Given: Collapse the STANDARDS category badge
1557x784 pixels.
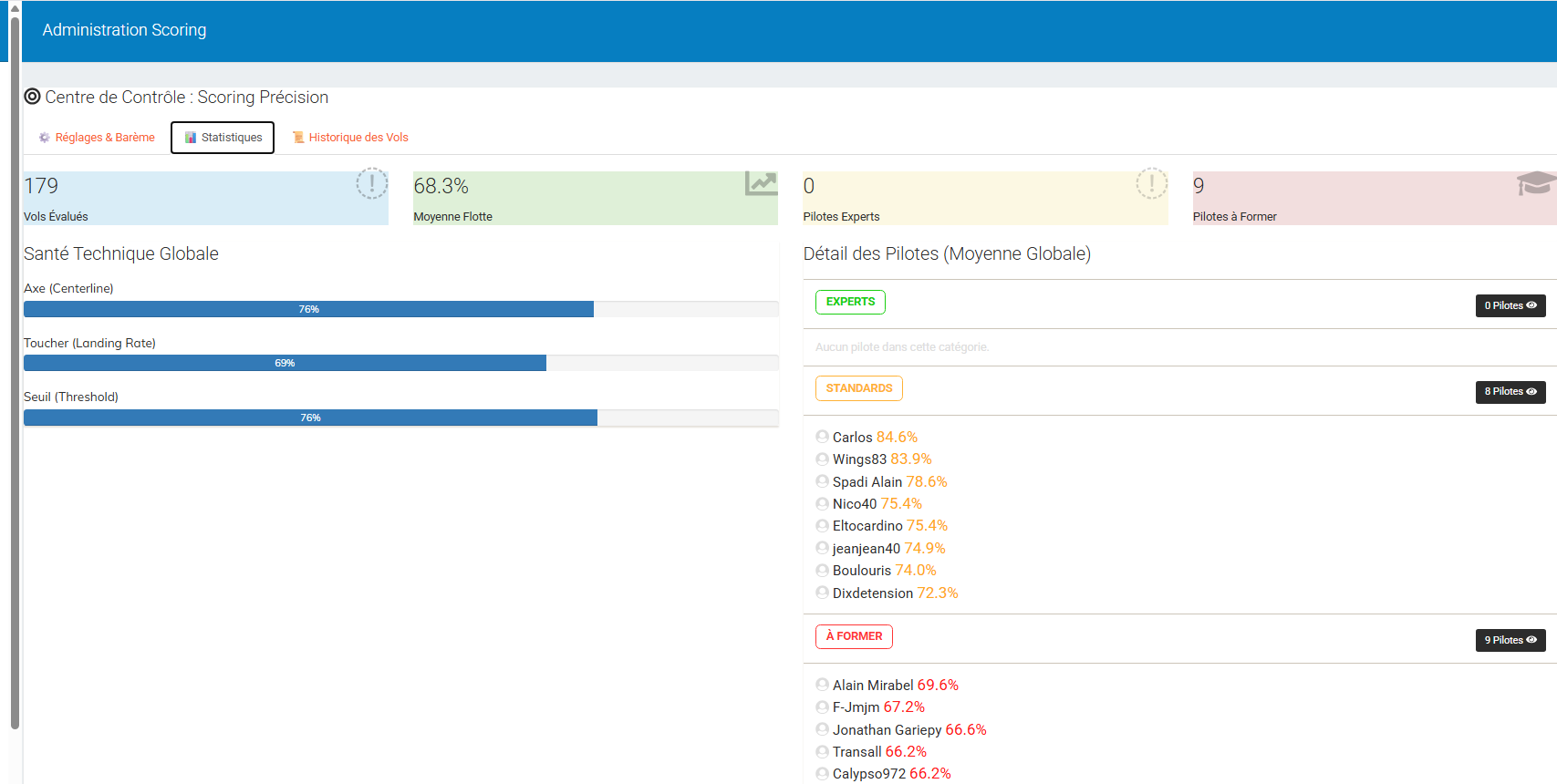Looking at the screenshot, I should 859,388.
